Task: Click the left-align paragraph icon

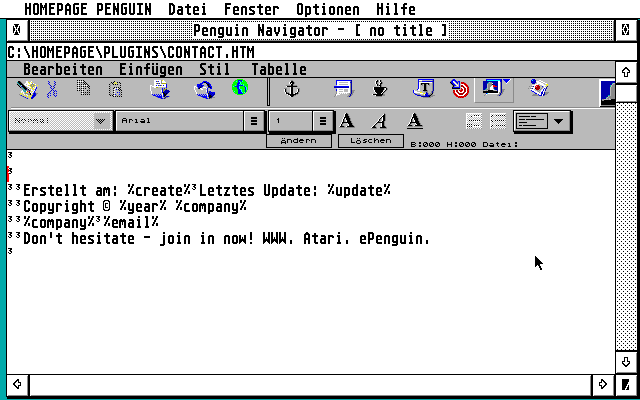Action: click(x=532, y=121)
